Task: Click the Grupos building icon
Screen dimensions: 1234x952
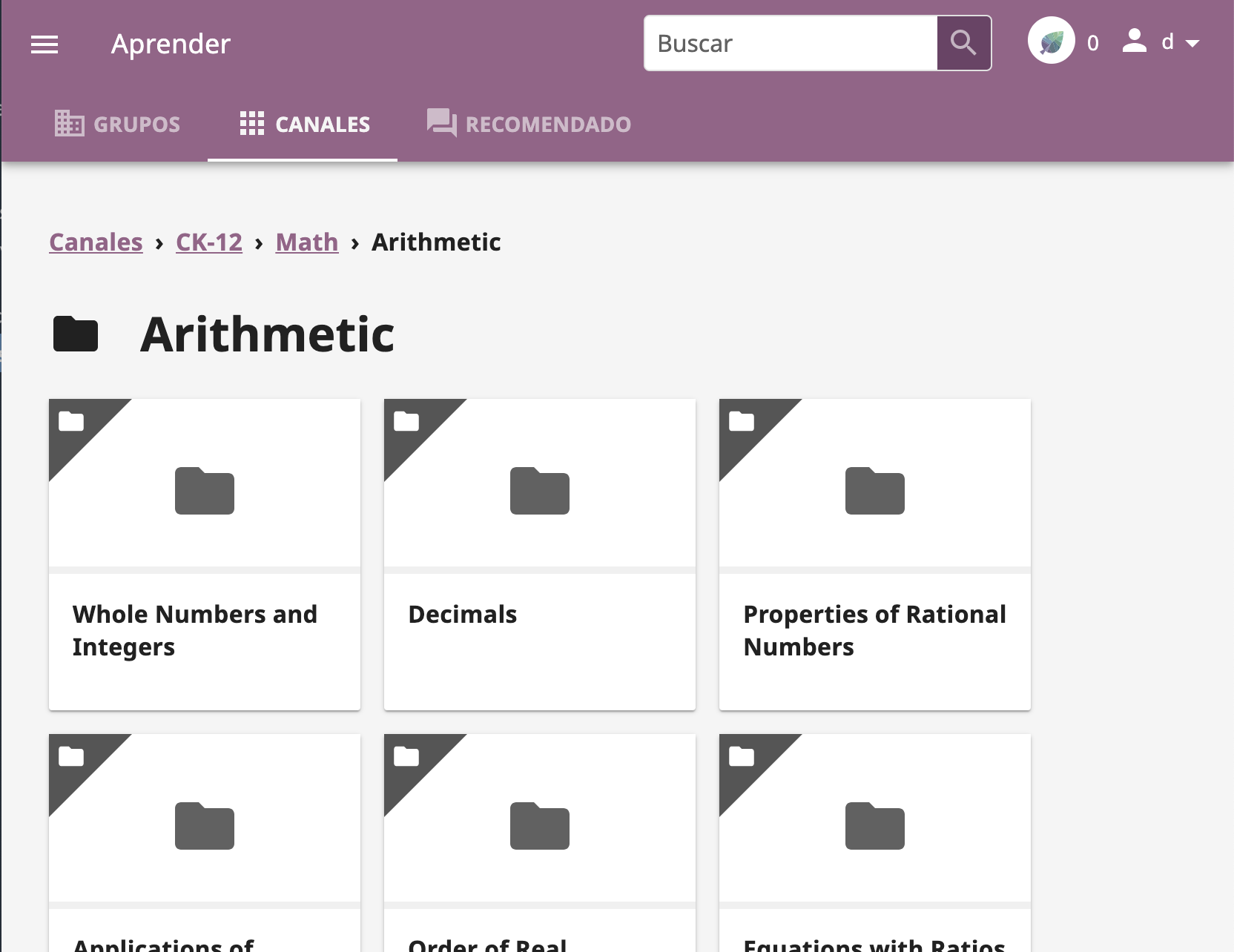Action: point(70,123)
